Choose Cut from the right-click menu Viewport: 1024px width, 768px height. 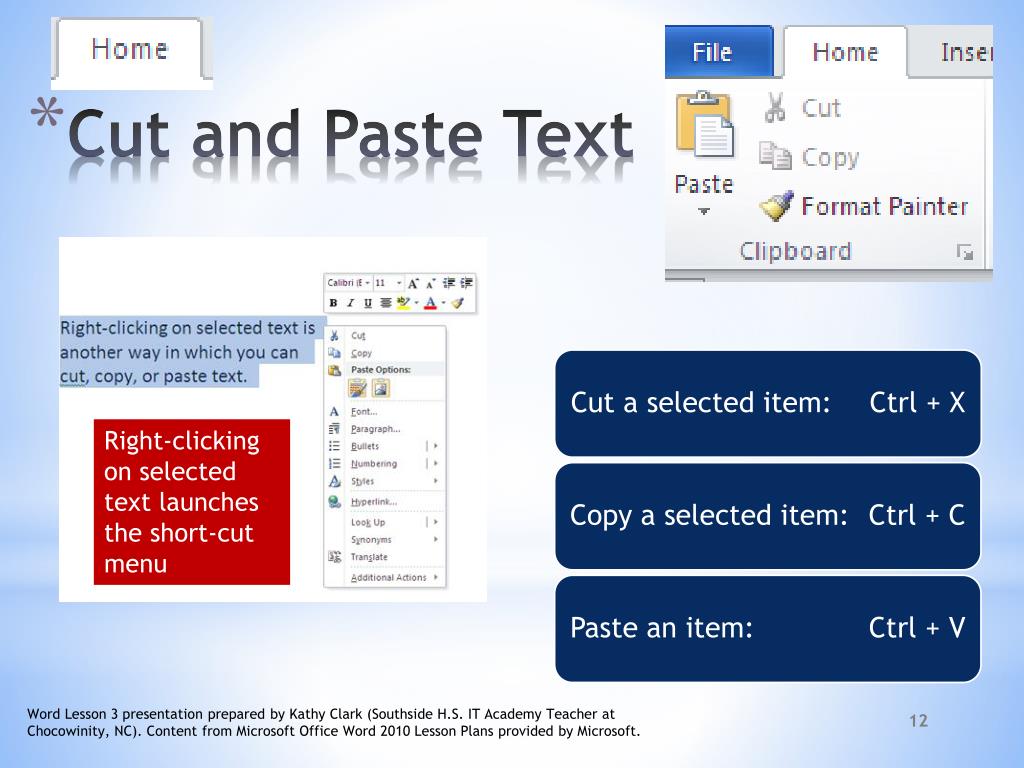pyautogui.click(x=385, y=336)
